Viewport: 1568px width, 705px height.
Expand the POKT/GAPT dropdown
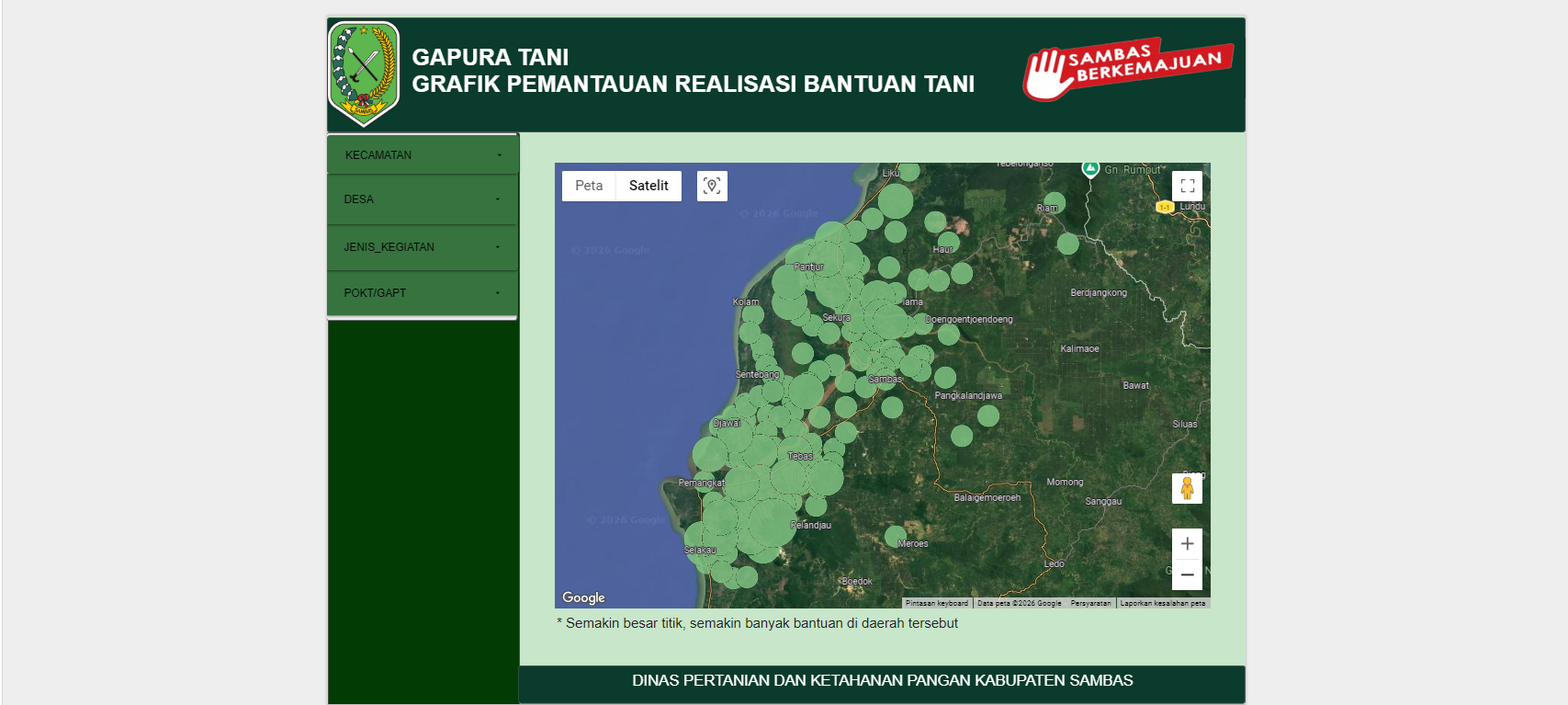pos(423,293)
